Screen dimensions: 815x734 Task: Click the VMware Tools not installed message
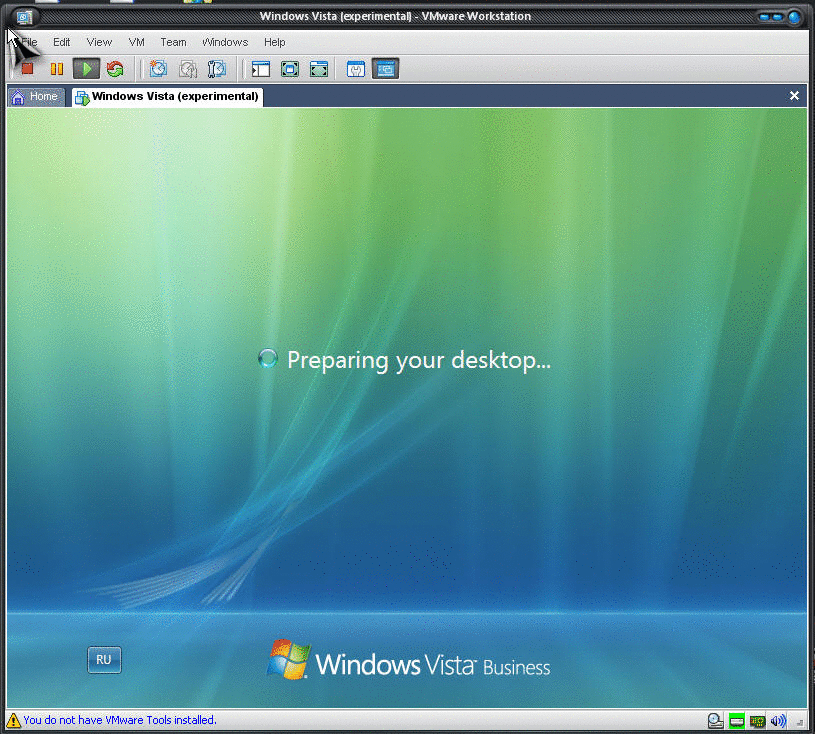tap(120, 720)
